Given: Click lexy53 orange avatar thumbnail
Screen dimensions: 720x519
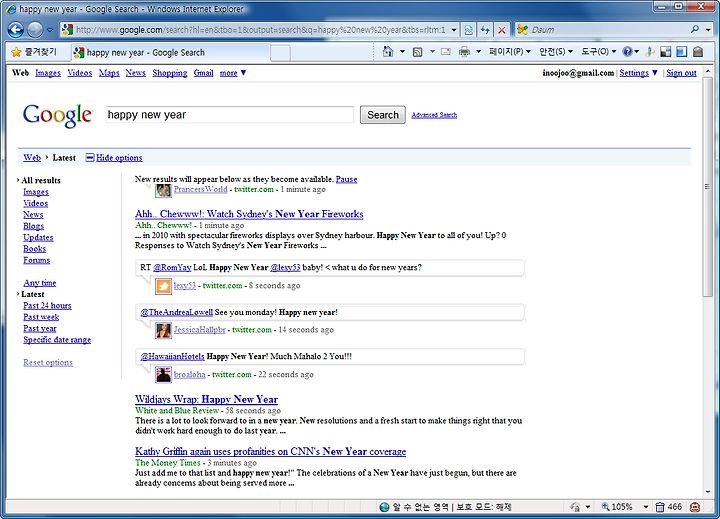Looking at the screenshot, I should 163,286.
